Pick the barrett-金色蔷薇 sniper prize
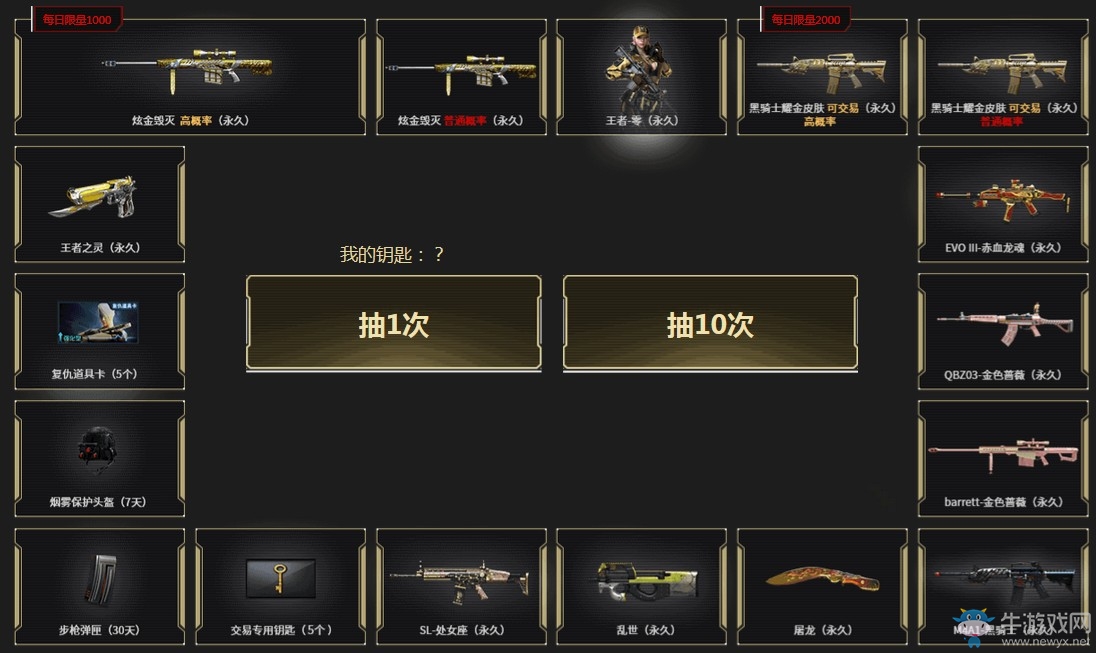 tap(1003, 459)
